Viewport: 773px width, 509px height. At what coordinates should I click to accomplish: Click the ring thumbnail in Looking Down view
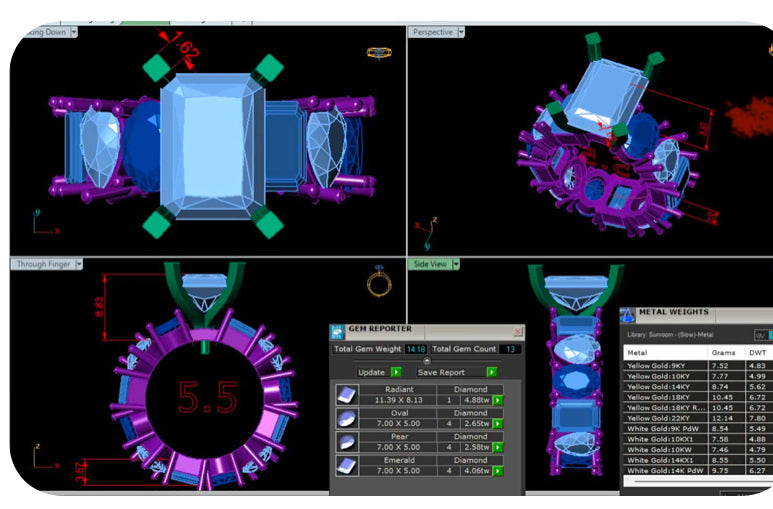point(379,53)
